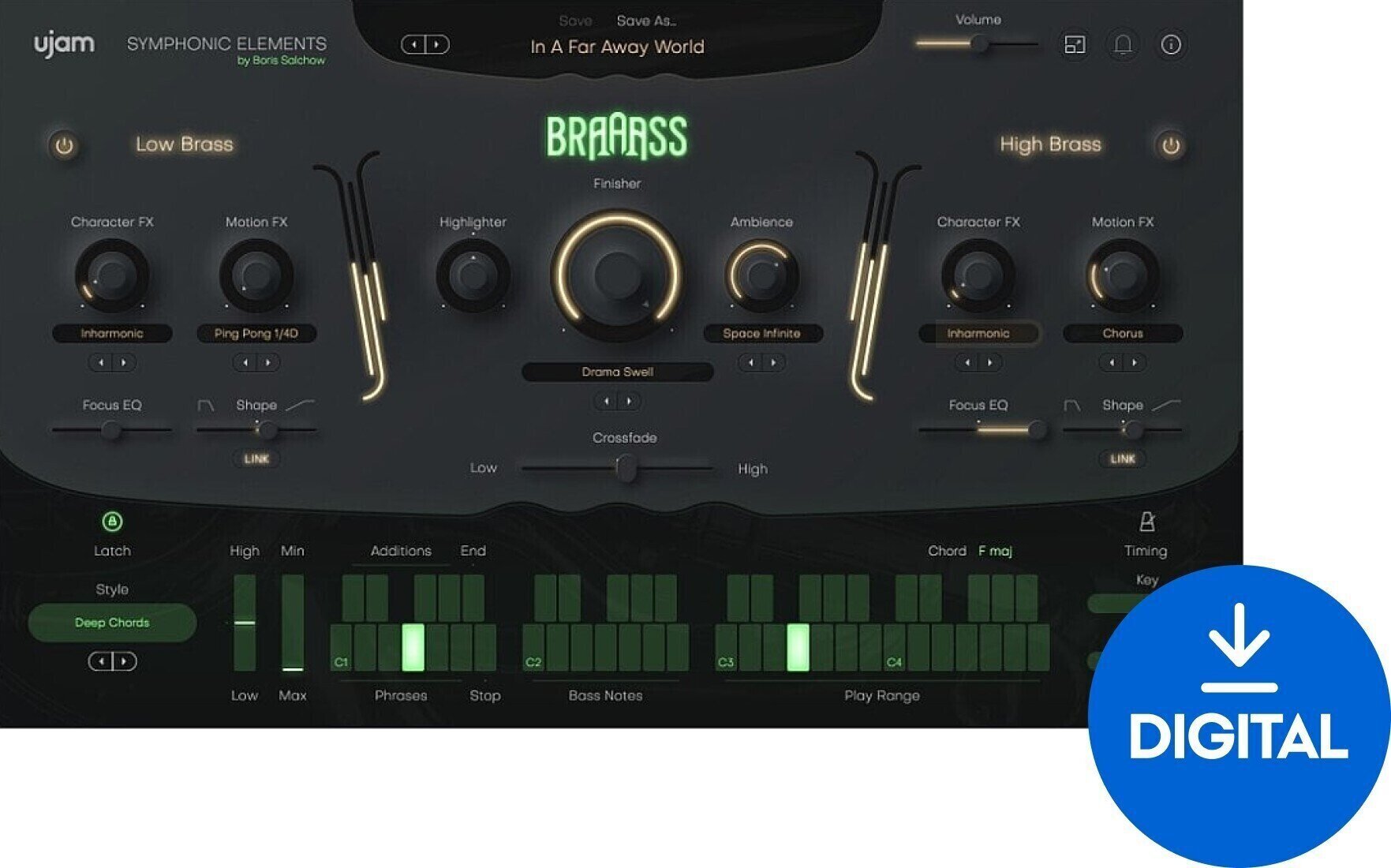Image resolution: width=1391 pixels, height=868 pixels.
Task: Open the Ping Pong 1/4D motion selector
Action: coord(256,334)
